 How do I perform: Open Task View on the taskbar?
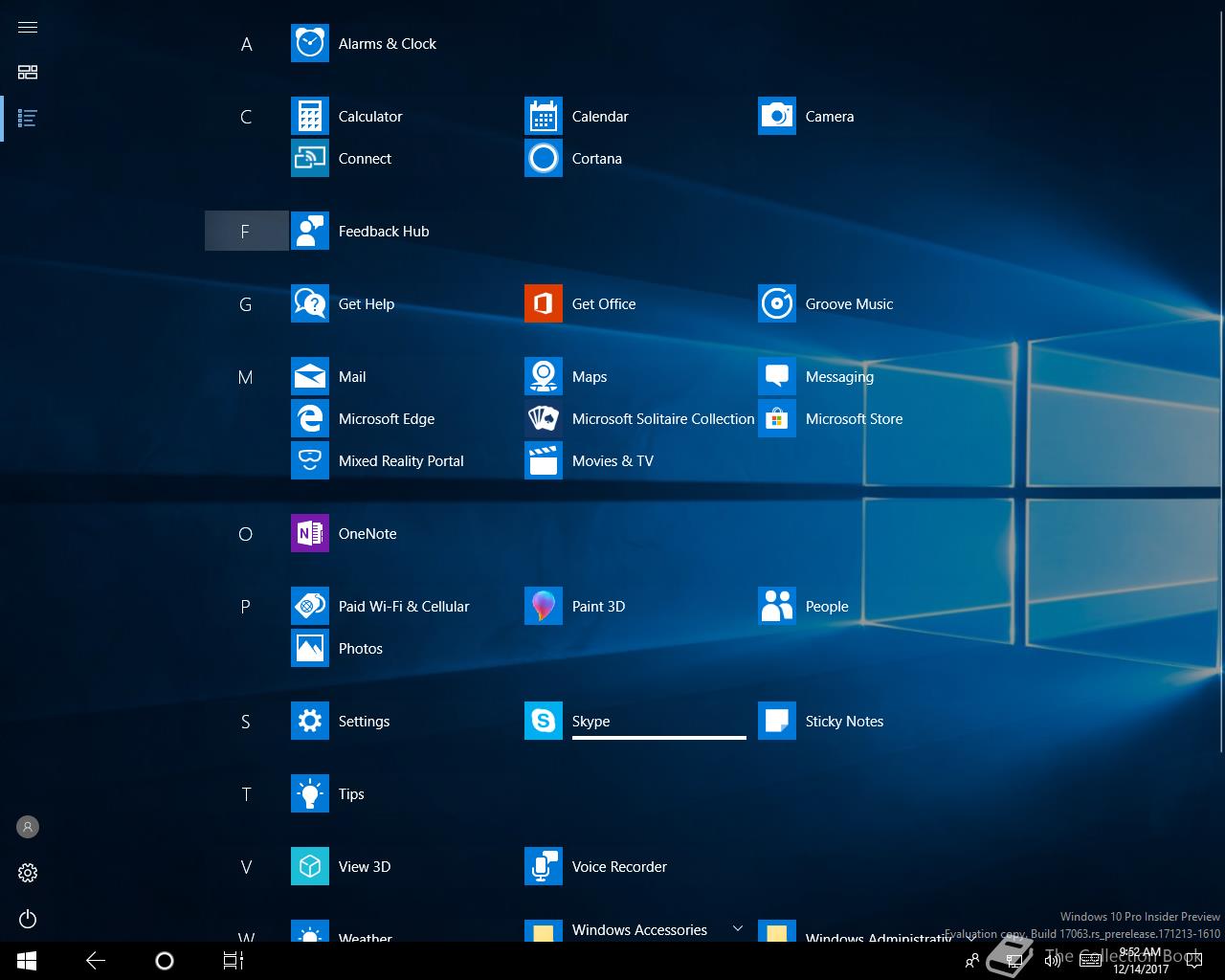tap(234, 961)
